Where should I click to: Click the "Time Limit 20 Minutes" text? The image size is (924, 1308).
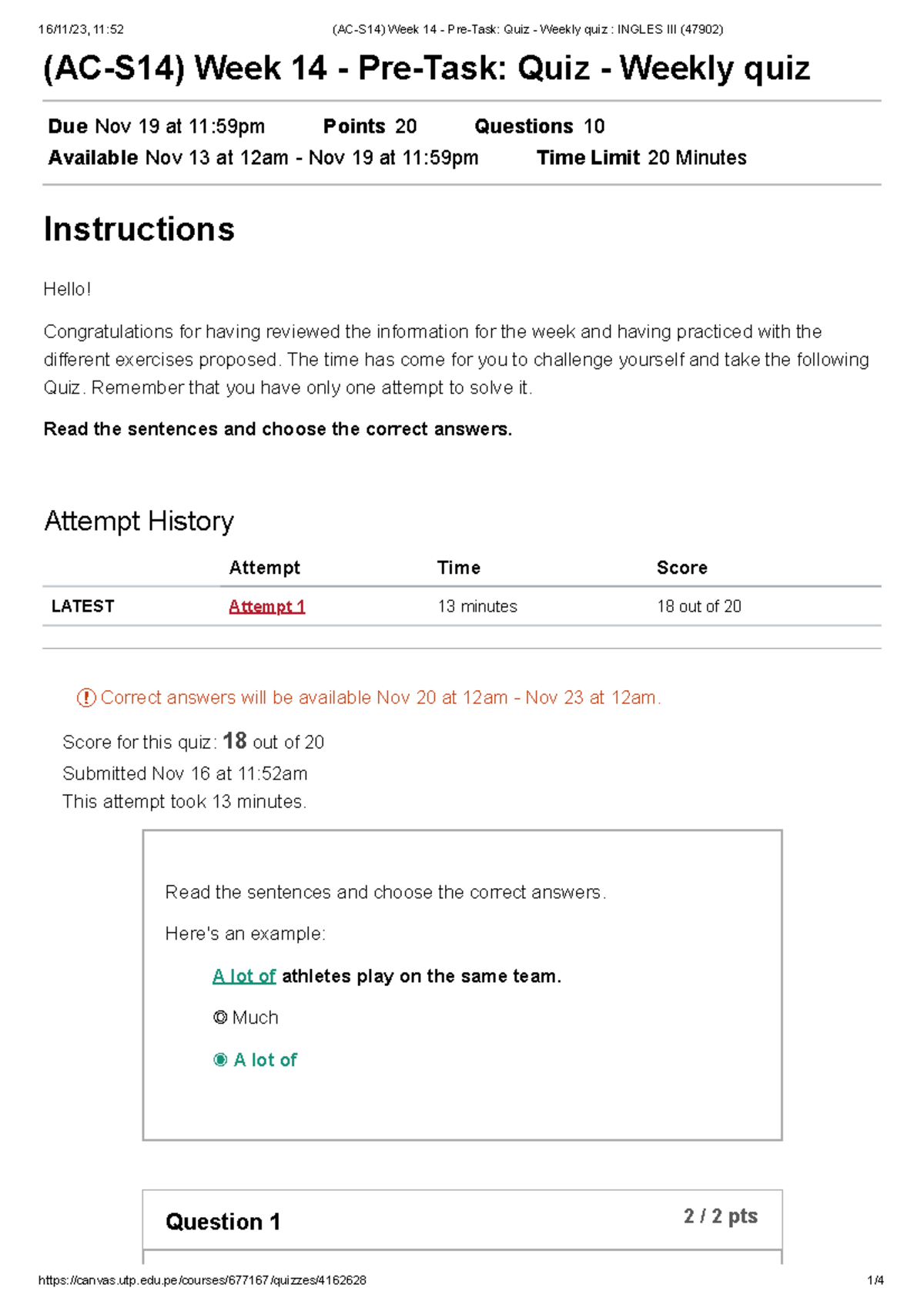click(x=641, y=158)
